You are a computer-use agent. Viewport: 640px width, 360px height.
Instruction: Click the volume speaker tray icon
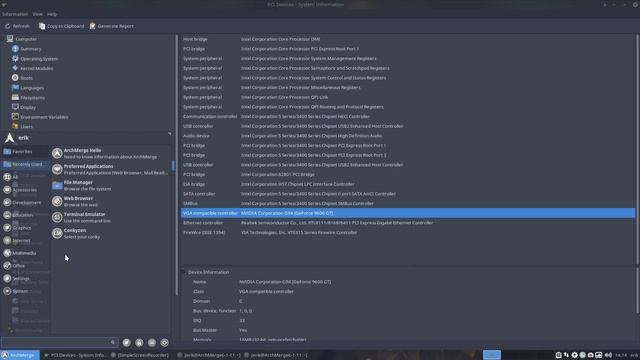click(x=608, y=355)
